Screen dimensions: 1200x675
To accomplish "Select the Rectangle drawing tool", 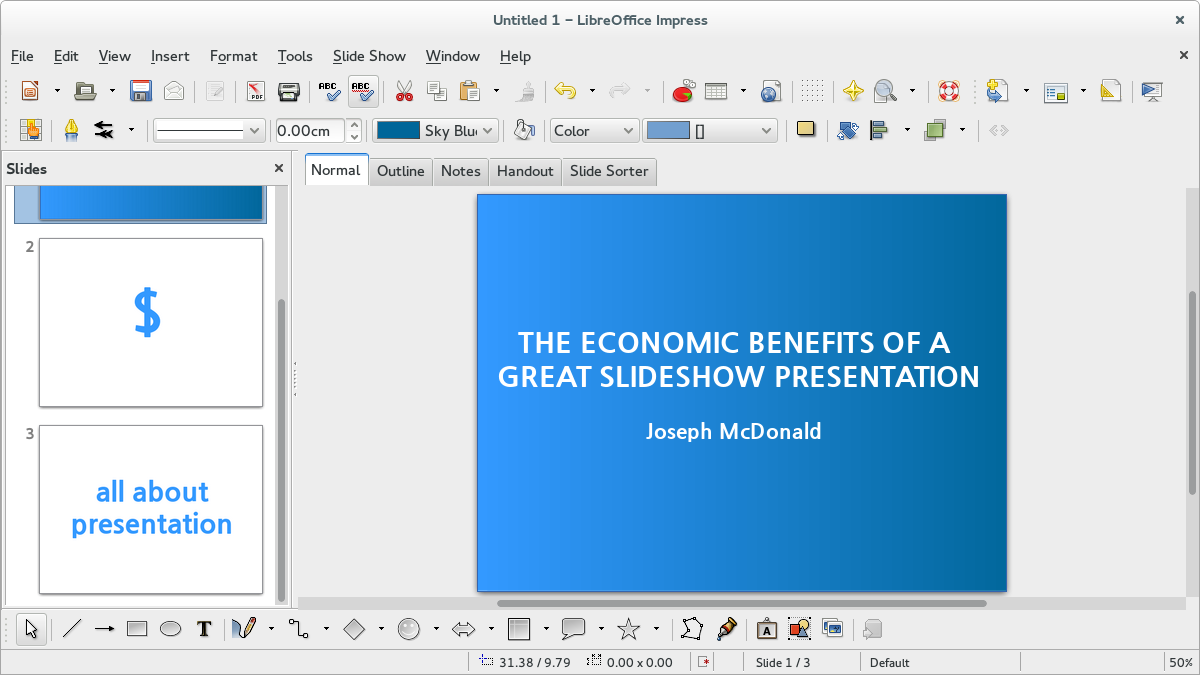I will click(137, 629).
